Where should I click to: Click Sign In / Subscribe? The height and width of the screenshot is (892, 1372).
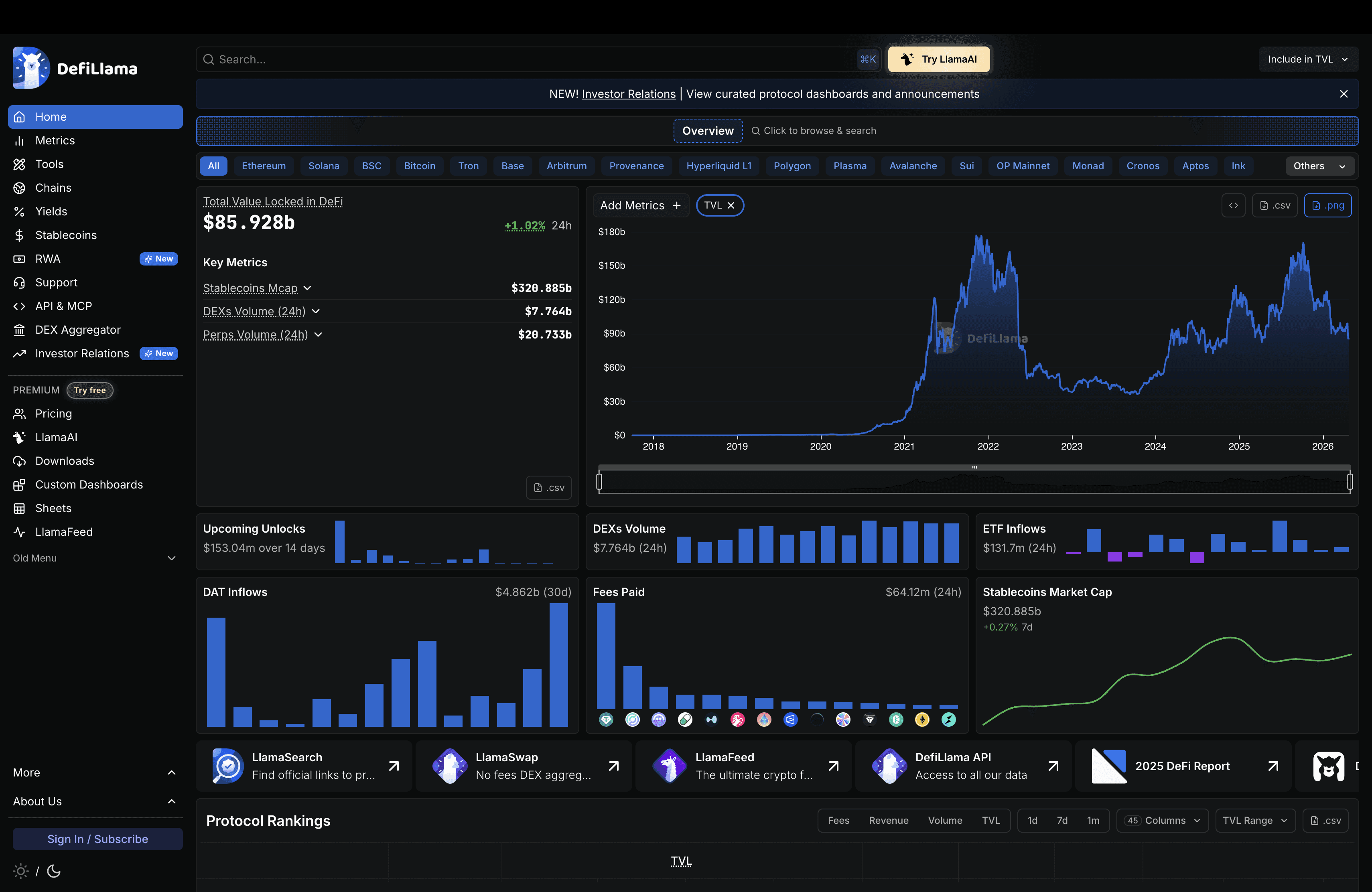97,839
